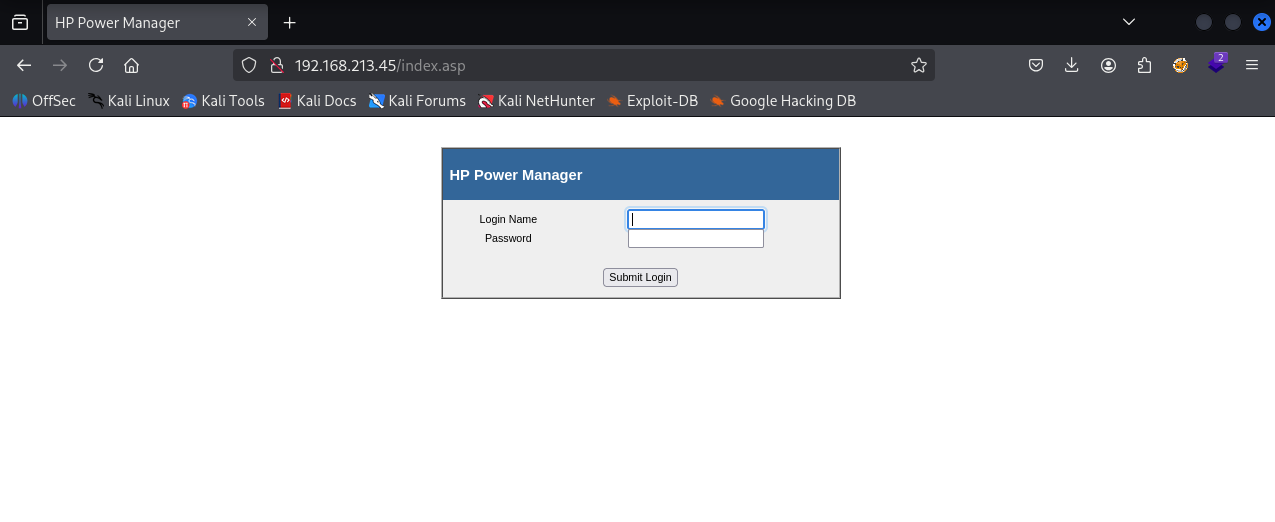This screenshot has width=1275, height=522.
Task: Reload the current page
Action: tap(96, 65)
